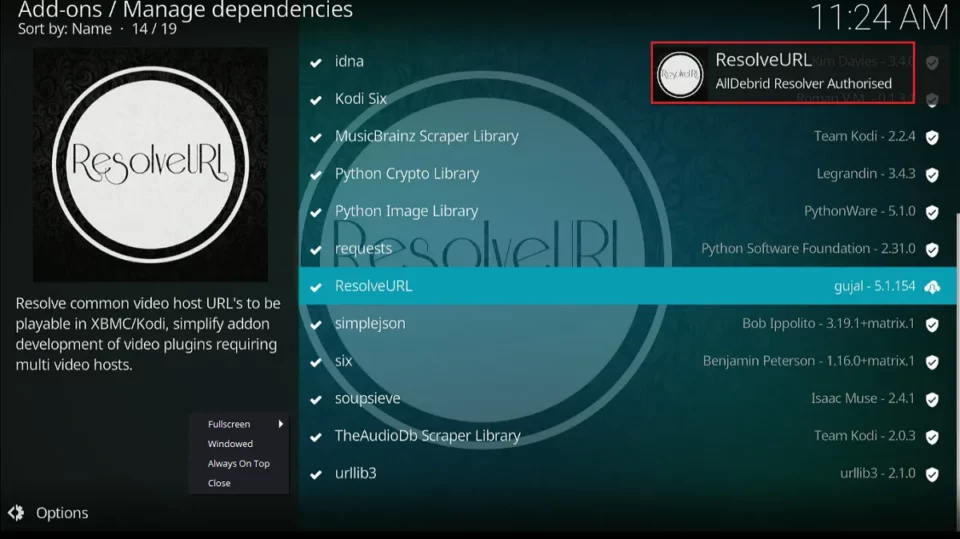Click the checkmark beside Python Image Library
Screen dimensions: 960x539
[316, 212]
